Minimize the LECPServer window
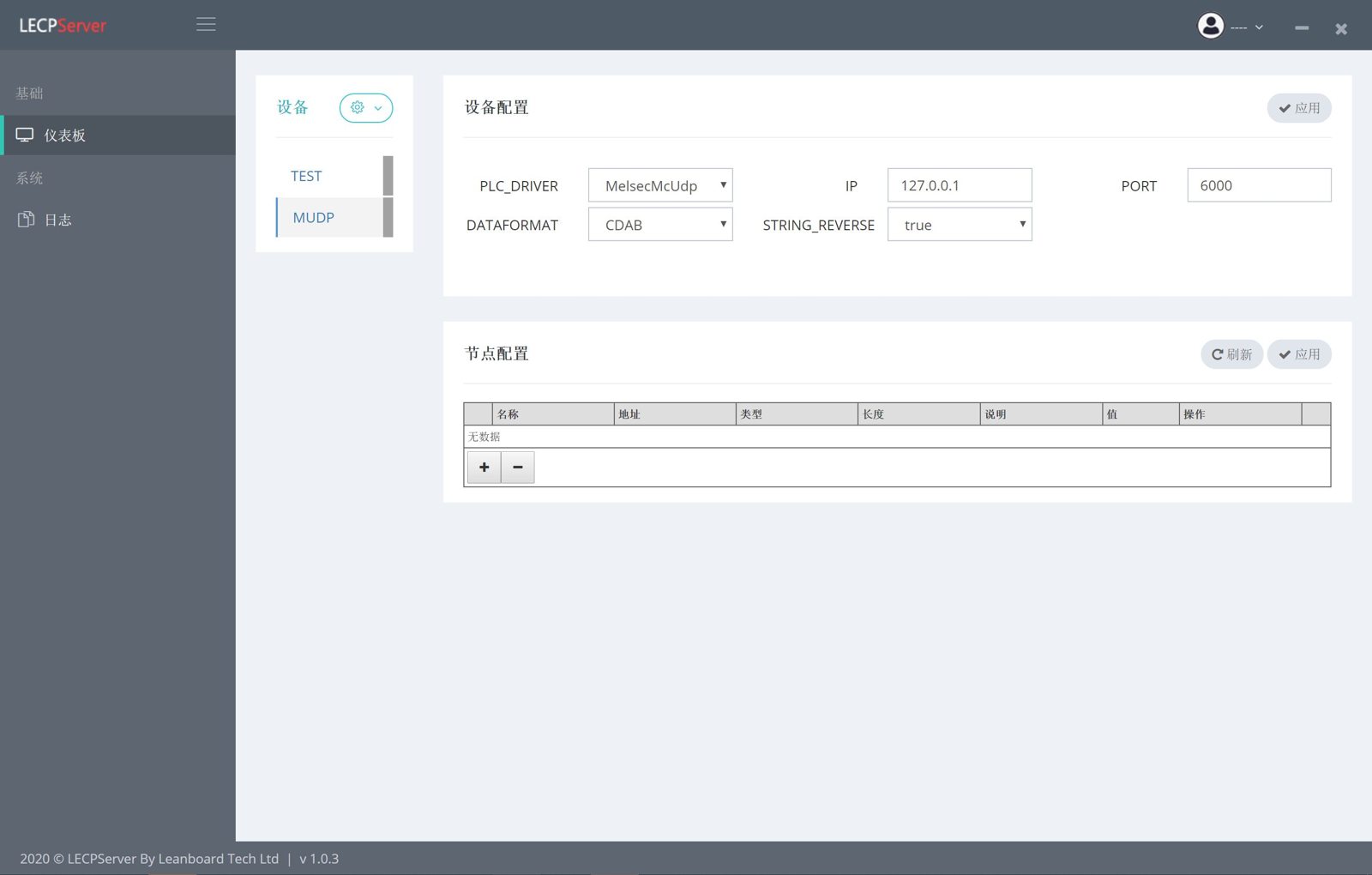1372x875 pixels. coord(1302,28)
